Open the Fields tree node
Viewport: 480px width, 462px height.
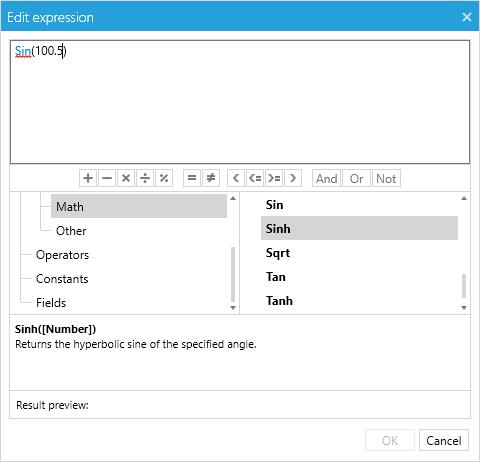pyautogui.click(x=51, y=303)
